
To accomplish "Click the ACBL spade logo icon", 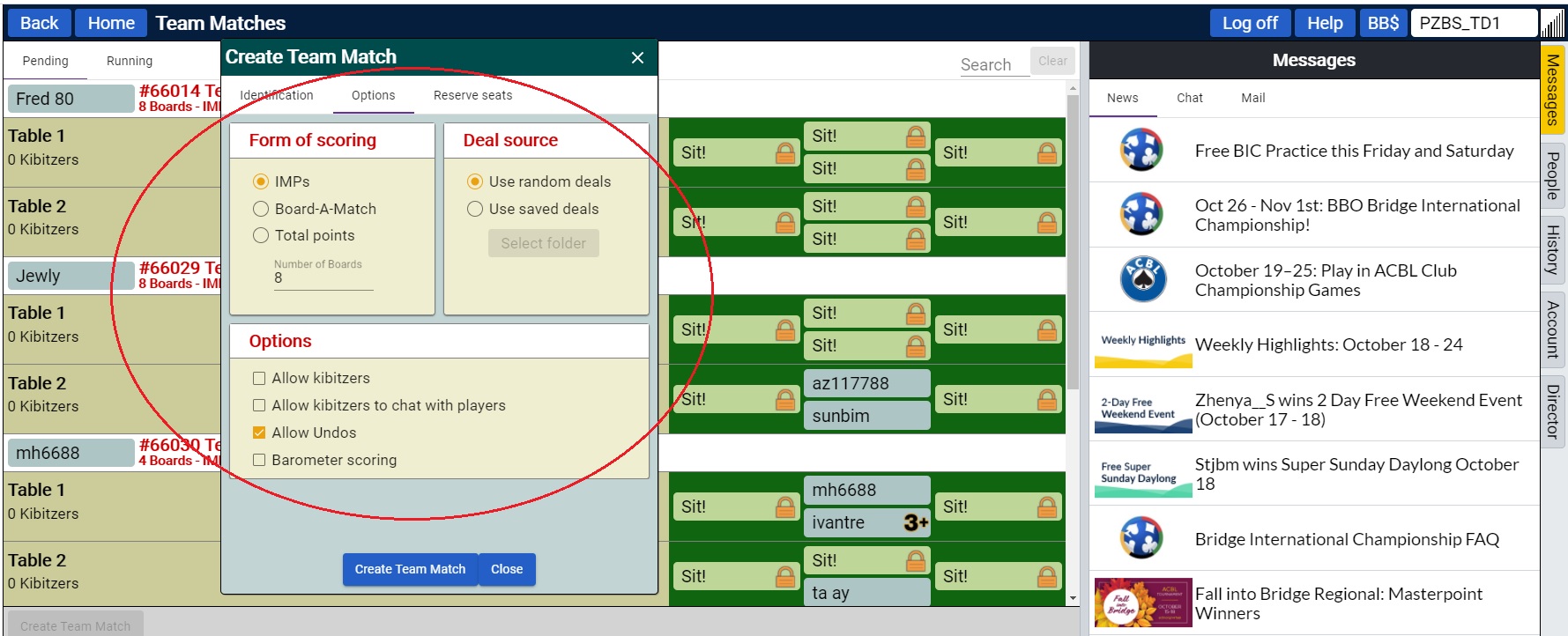I will pos(1142,279).
